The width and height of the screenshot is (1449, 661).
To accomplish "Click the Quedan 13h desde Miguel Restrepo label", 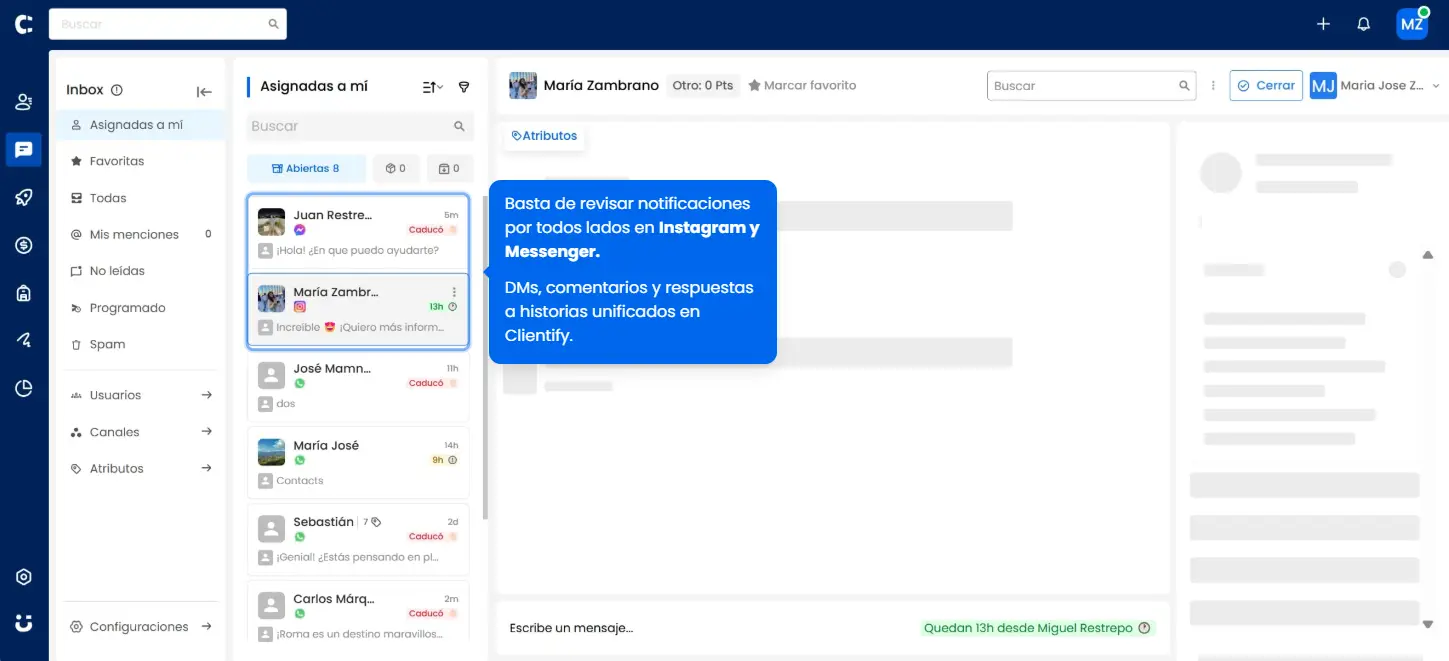I will pyautogui.click(x=1028, y=628).
